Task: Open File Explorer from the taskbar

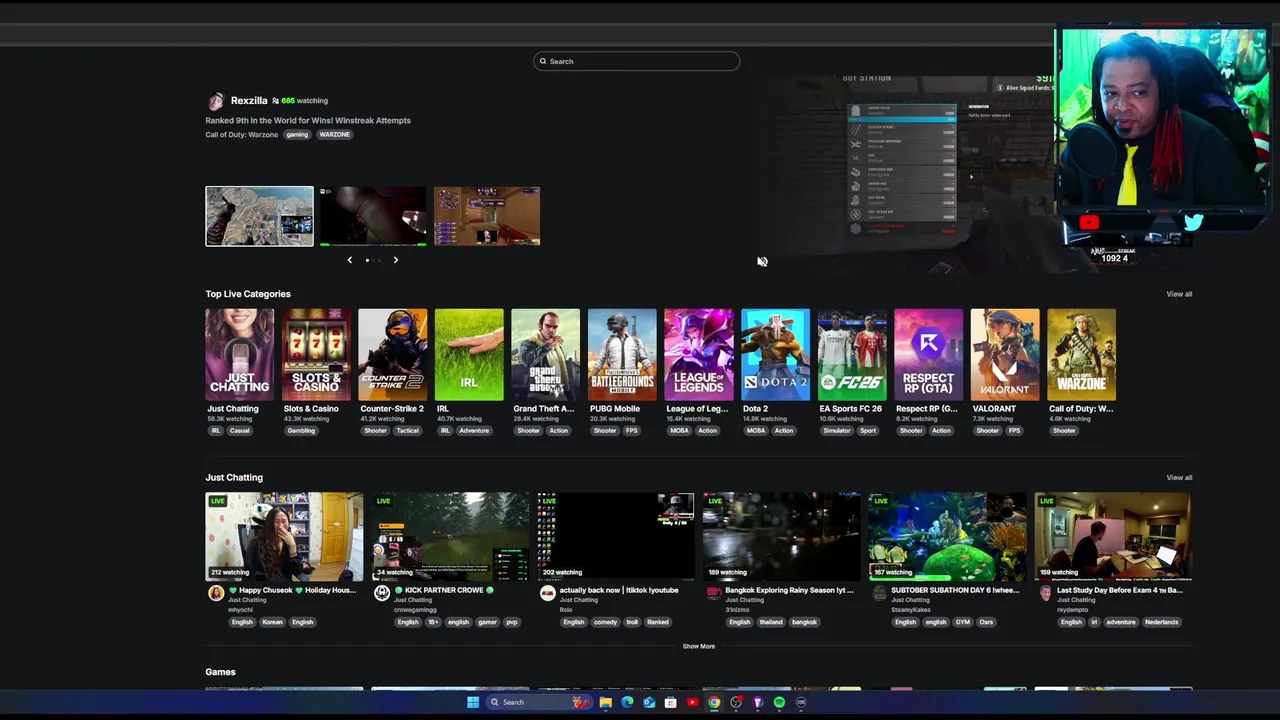Action: click(605, 703)
